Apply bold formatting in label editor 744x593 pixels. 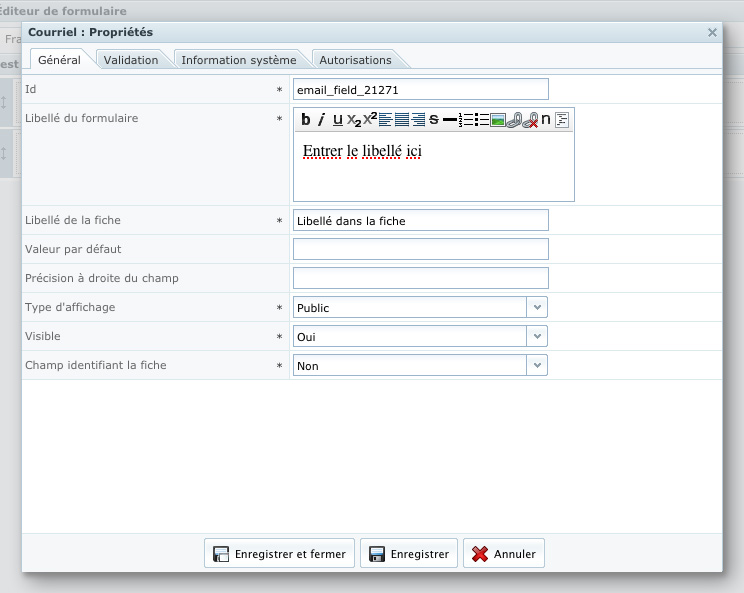(306, 120)
